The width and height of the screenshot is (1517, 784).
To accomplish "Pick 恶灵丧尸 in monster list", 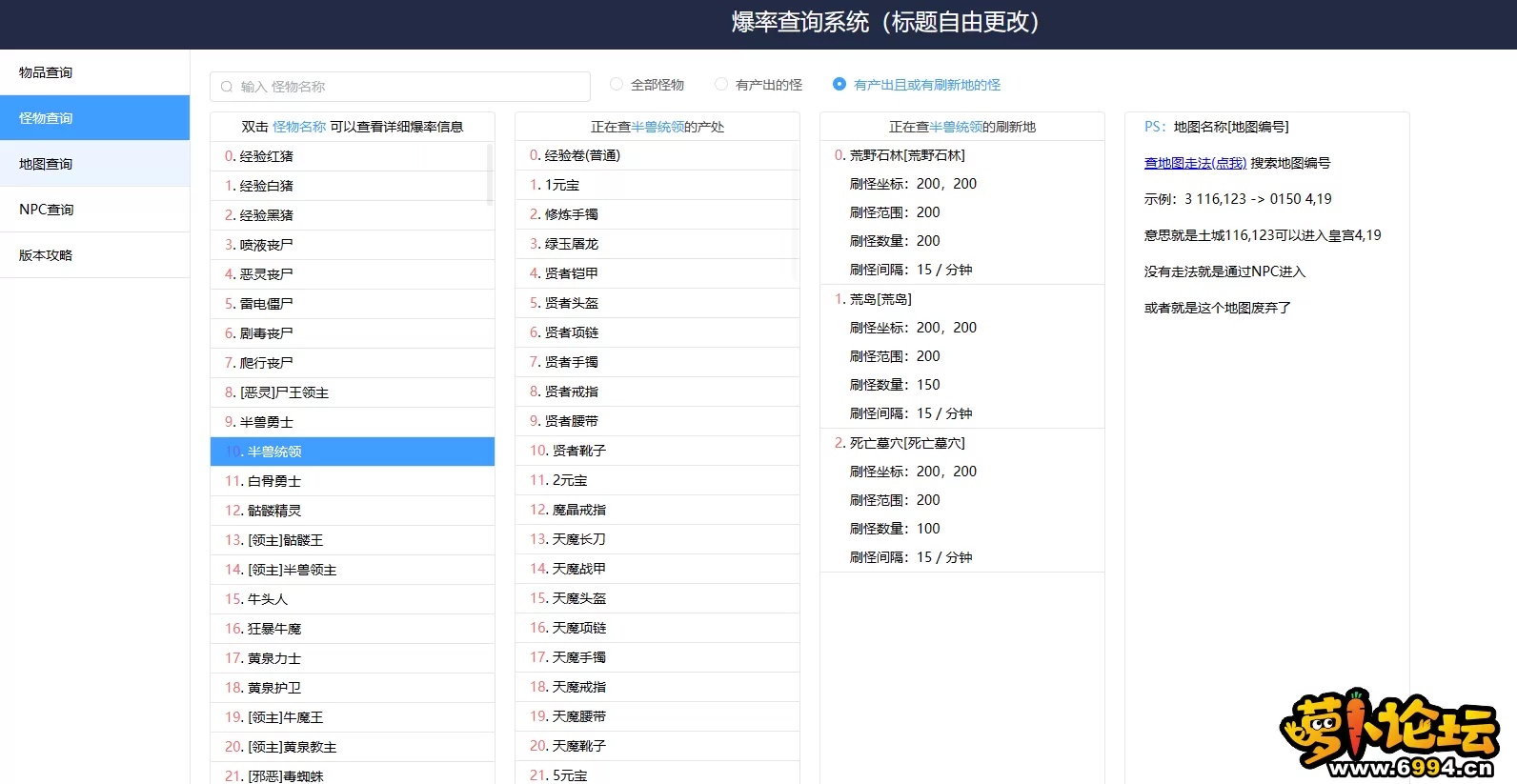I will [x=352, y=274].
